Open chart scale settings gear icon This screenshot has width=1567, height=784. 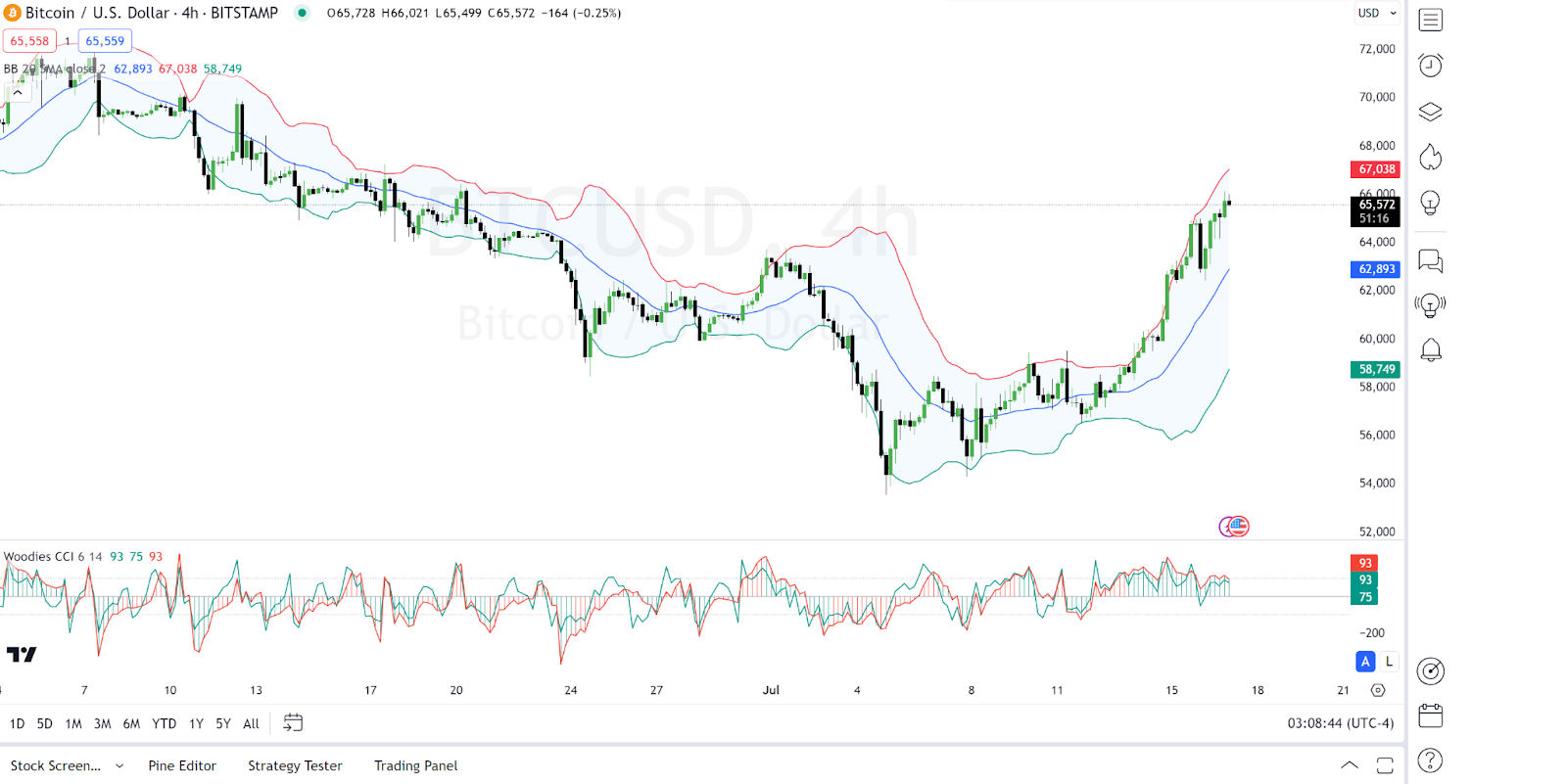(1378, 690)
